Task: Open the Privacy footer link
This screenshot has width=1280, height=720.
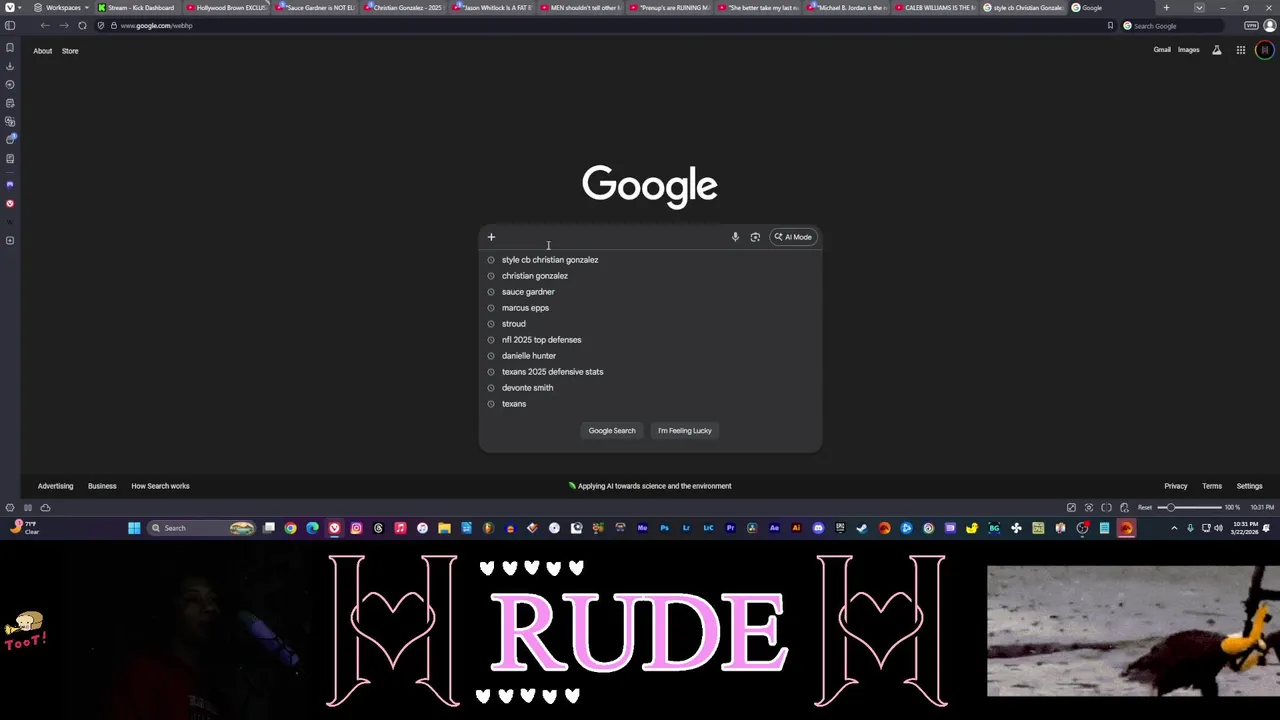Action: [x=1176, y=486]
